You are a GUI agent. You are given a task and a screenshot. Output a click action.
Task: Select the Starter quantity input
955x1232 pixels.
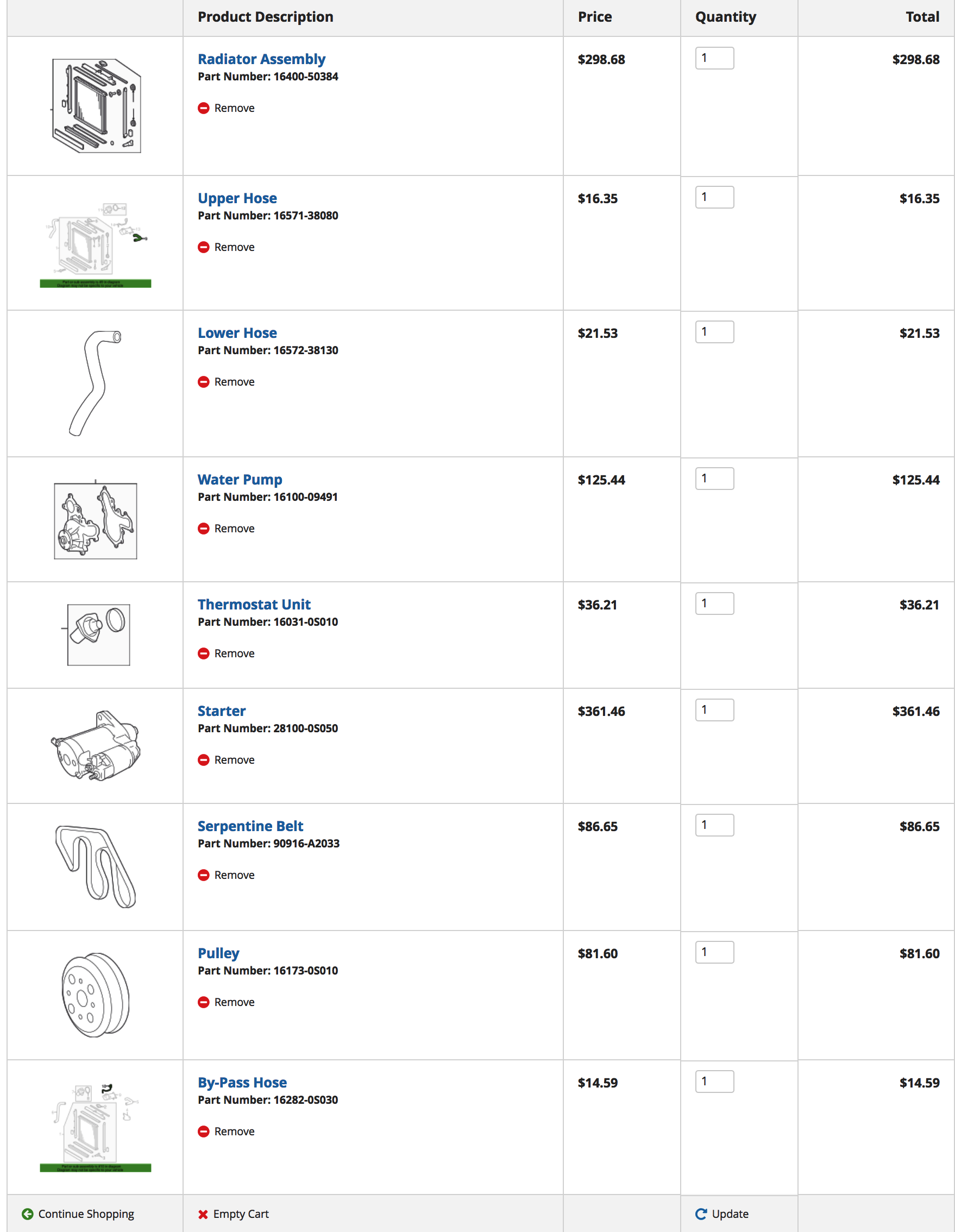click(x=714, y=710)
